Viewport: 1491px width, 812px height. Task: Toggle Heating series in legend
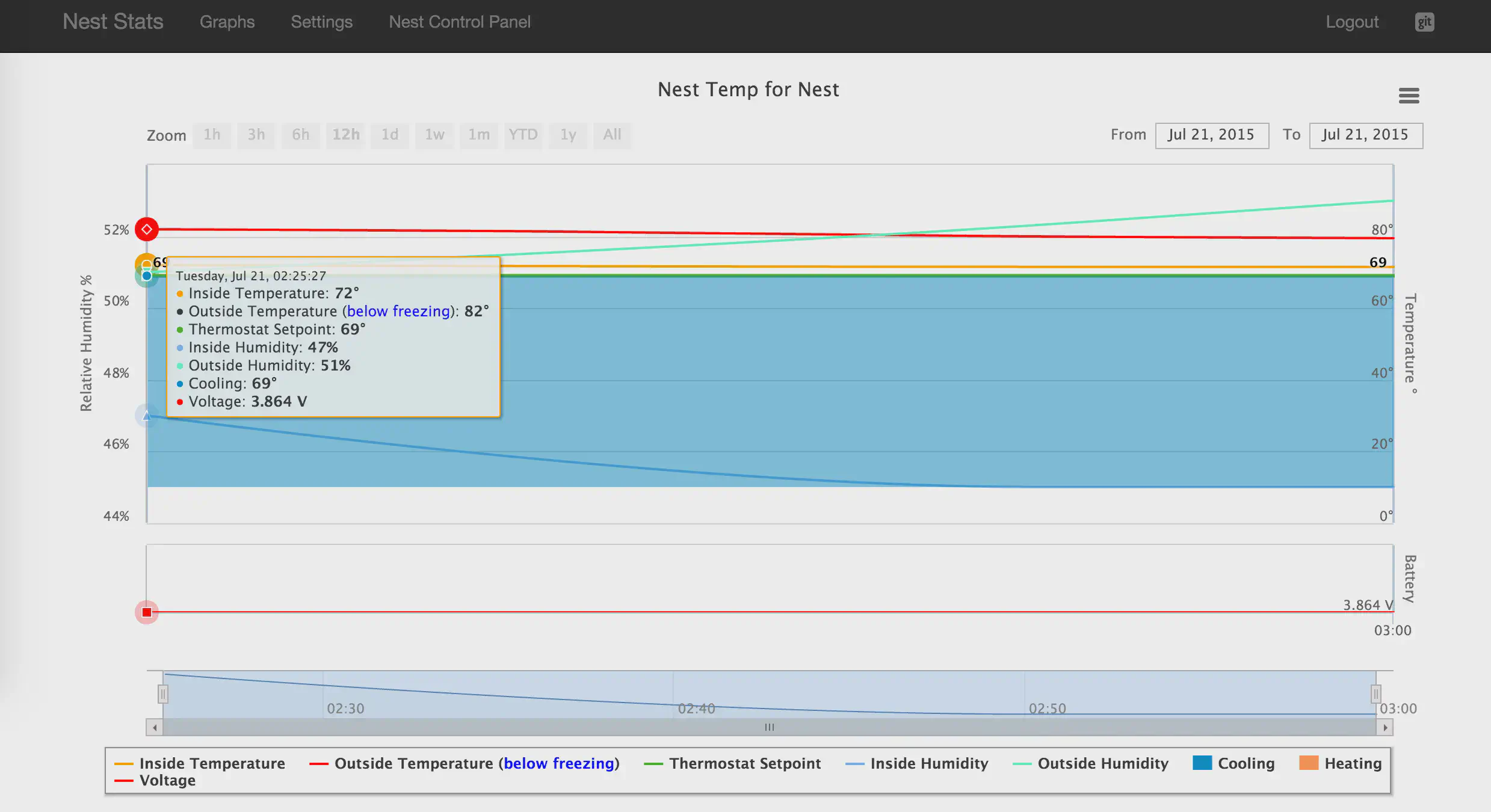click(x=1352, y=763)
